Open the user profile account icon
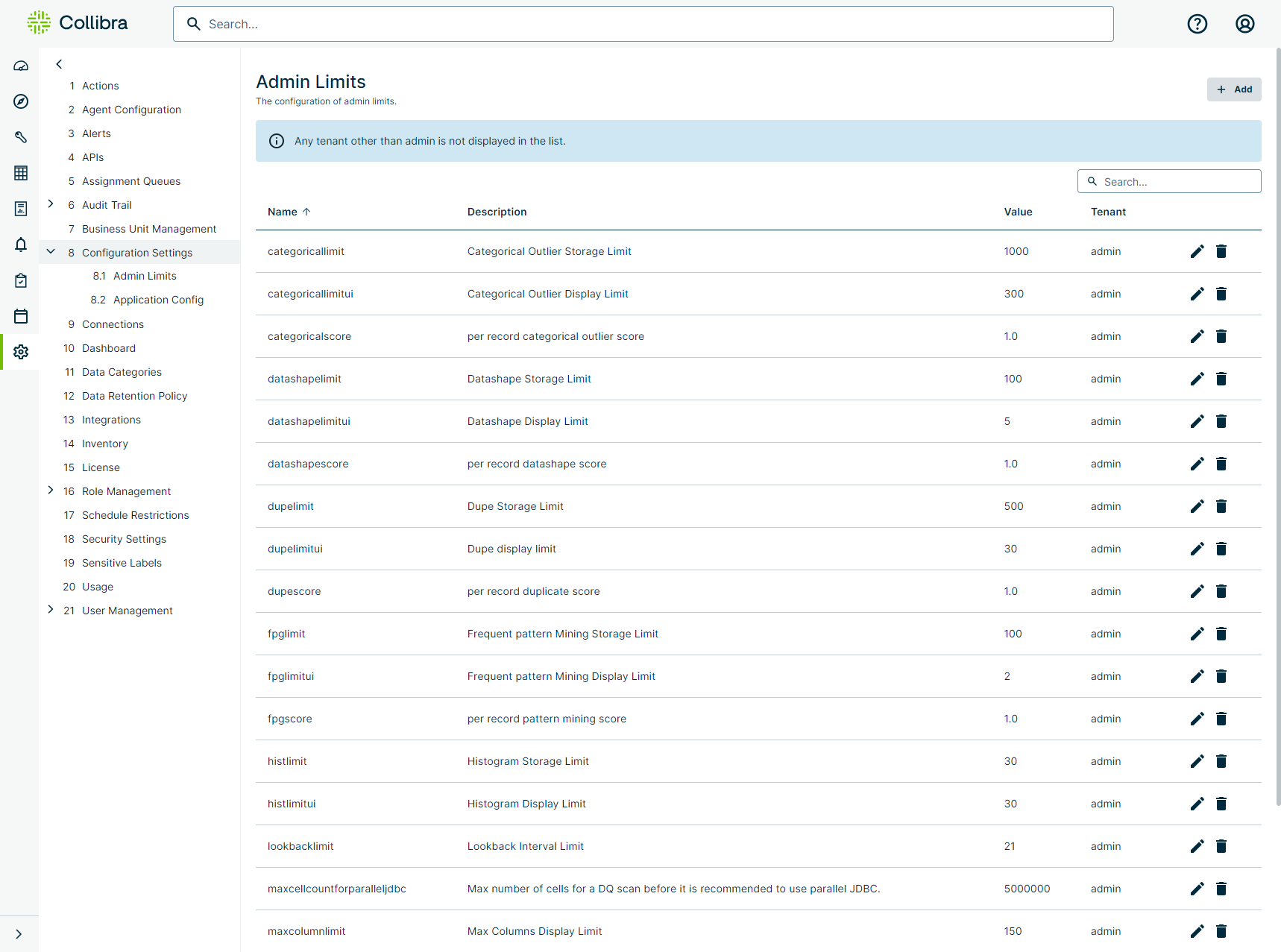 coord(1244,24)
